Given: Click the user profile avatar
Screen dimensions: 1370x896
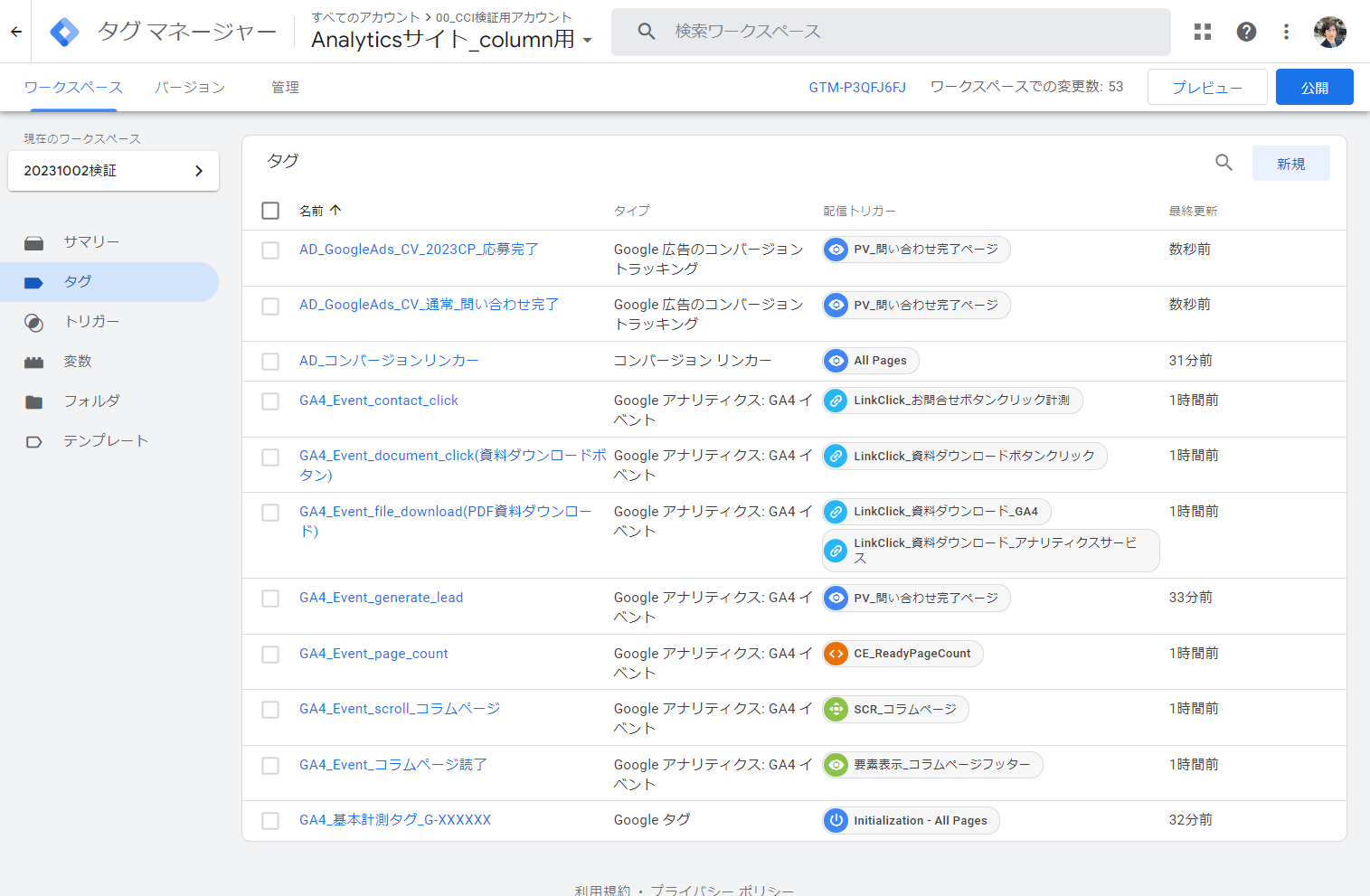Looking at the screenshot, I should [x=1329, y=32].
